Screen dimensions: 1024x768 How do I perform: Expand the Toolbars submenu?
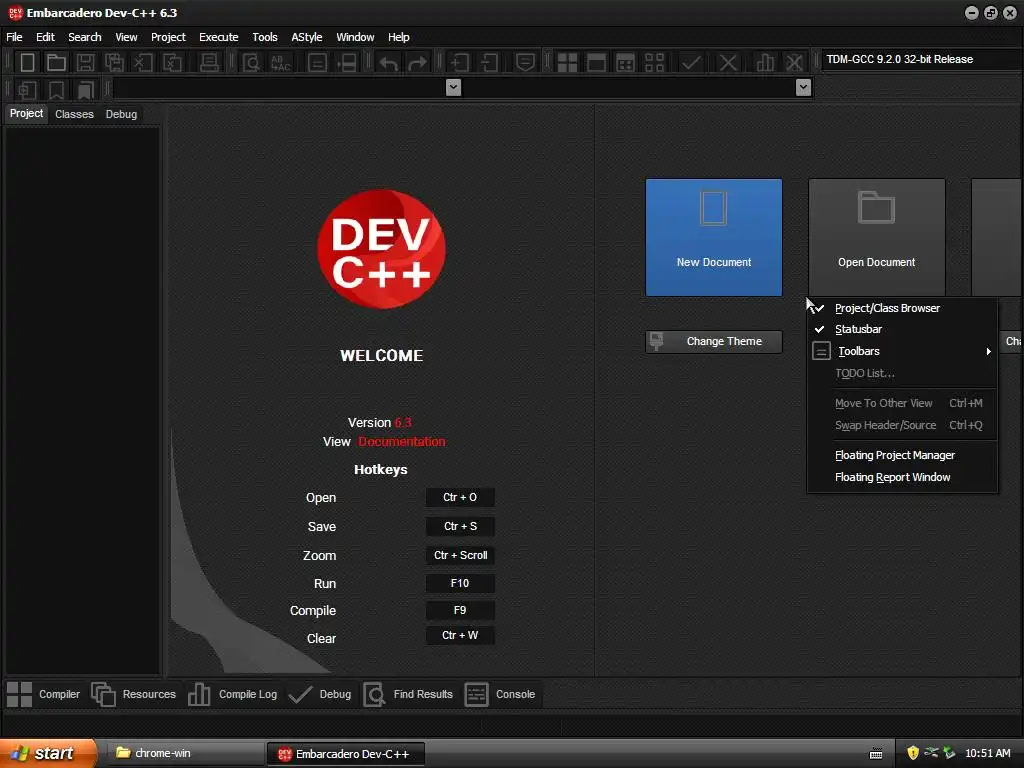[x=902, y=351]
